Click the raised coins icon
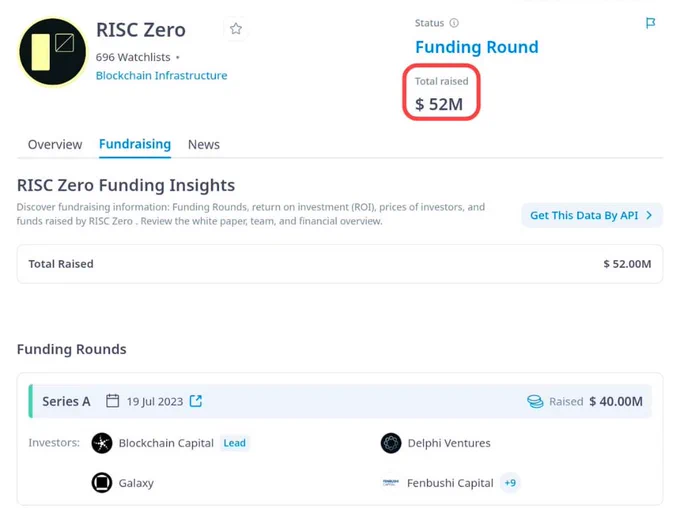 coord(535,401)
